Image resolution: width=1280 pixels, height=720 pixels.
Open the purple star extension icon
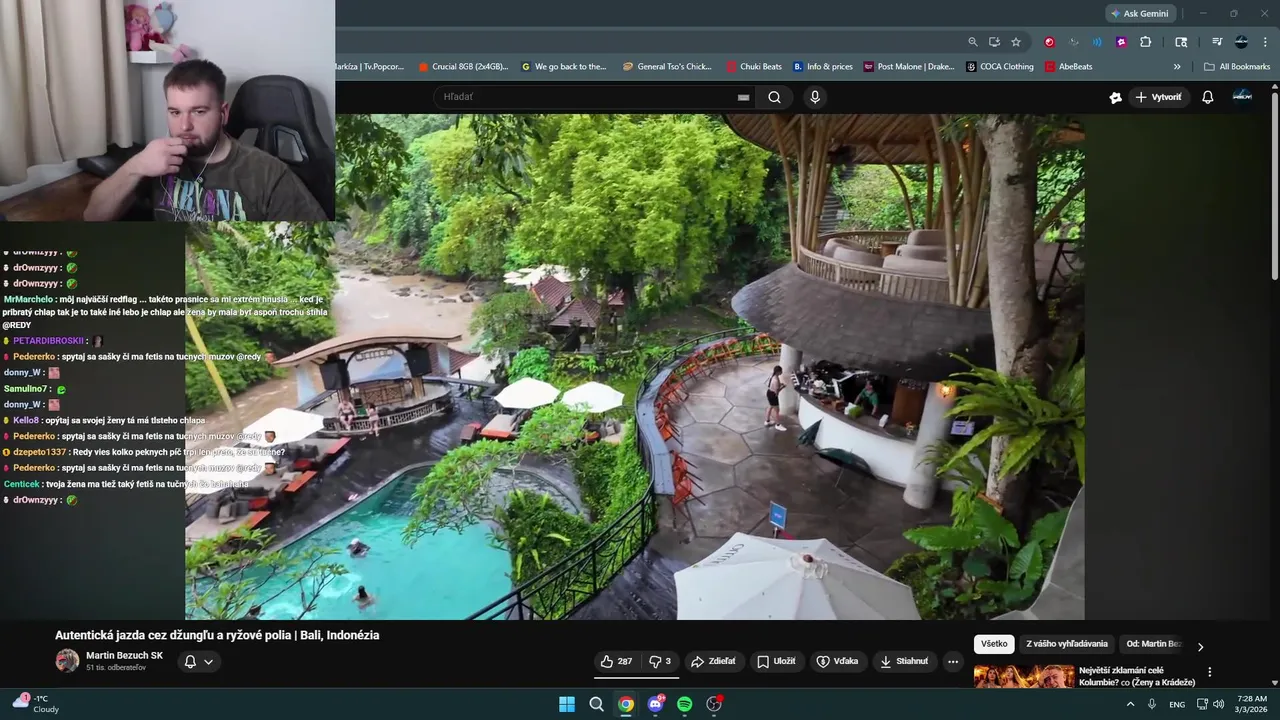pyautogui.click(x=1121, y=42)
